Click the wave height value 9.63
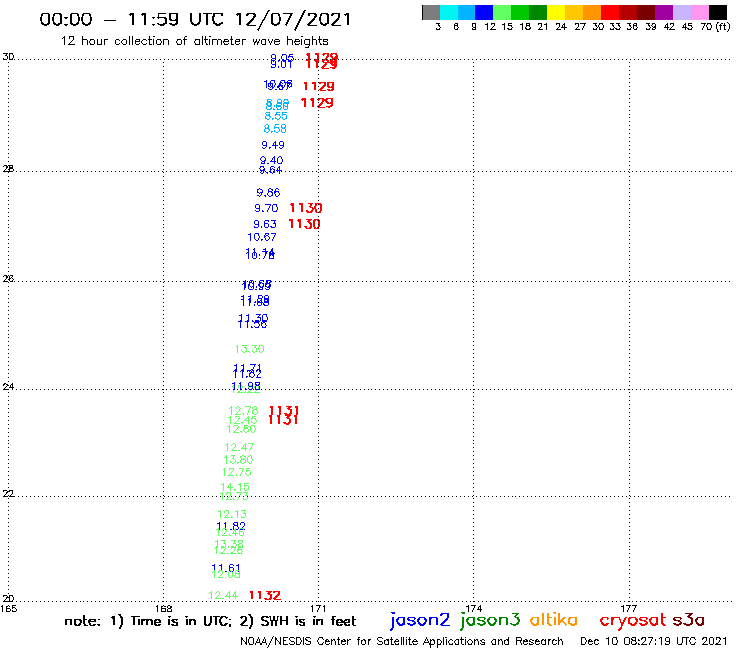The image size is (740, 650). [x=265, y=224]
